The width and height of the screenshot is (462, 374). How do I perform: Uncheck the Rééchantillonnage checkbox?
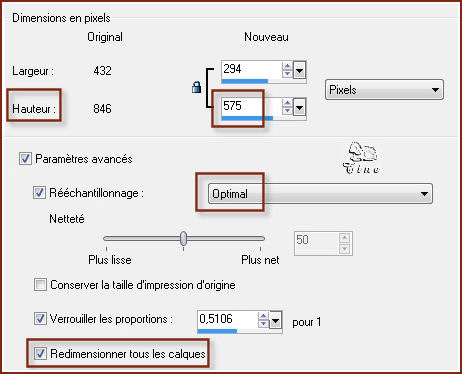(x=39, y=193)
